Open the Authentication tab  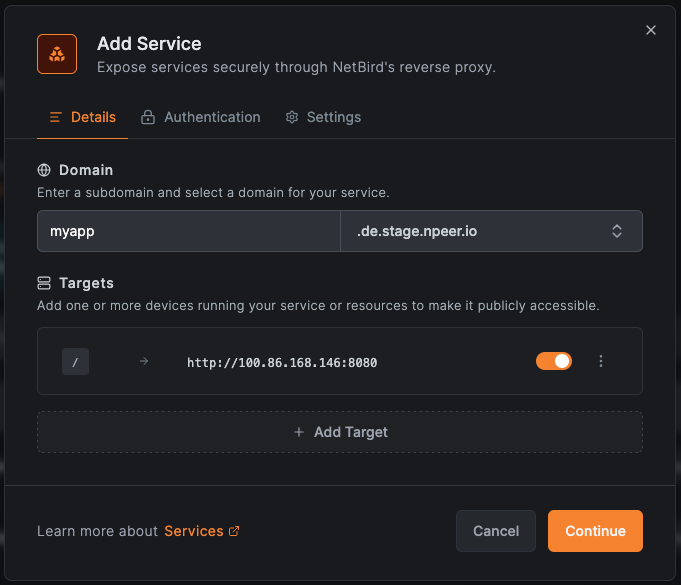coord(200,117)
